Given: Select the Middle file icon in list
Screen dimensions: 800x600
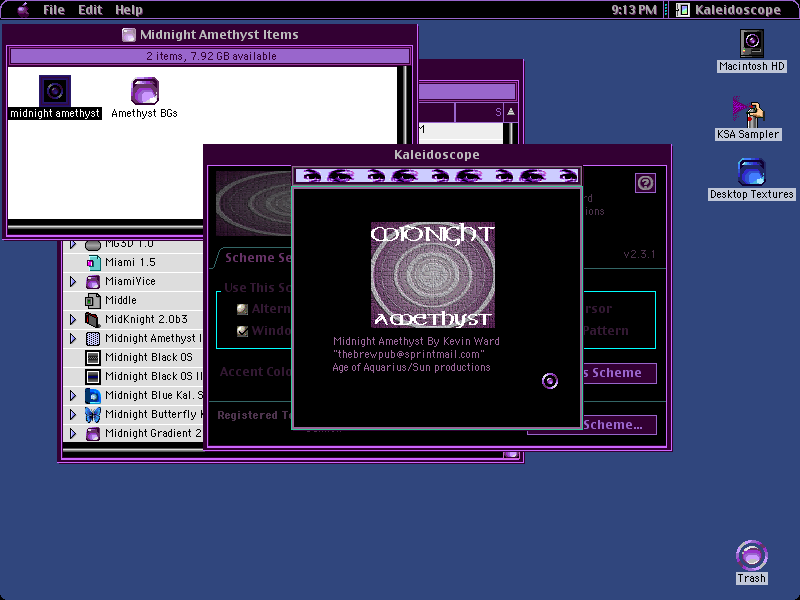Looking at the screenshot, I should [93, 301].
